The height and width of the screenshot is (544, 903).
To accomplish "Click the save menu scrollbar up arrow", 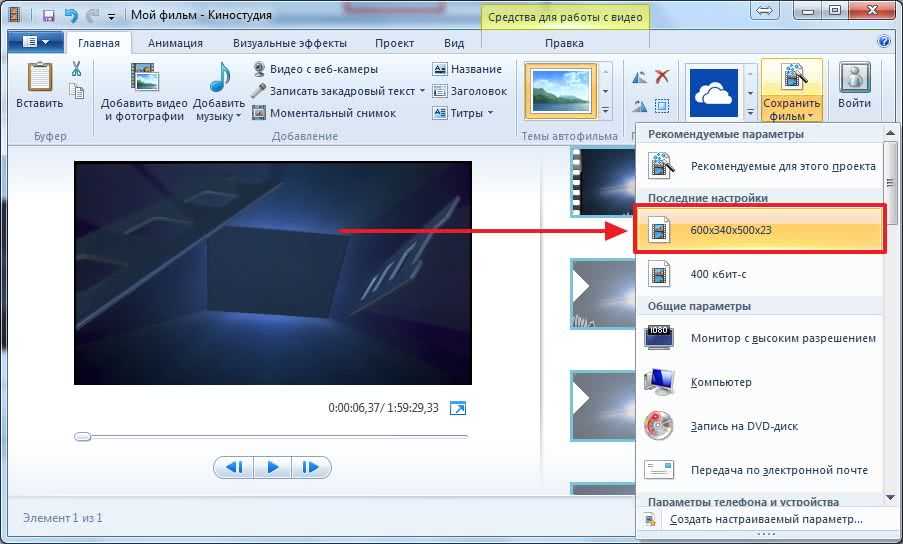I will tap(890, 134).
